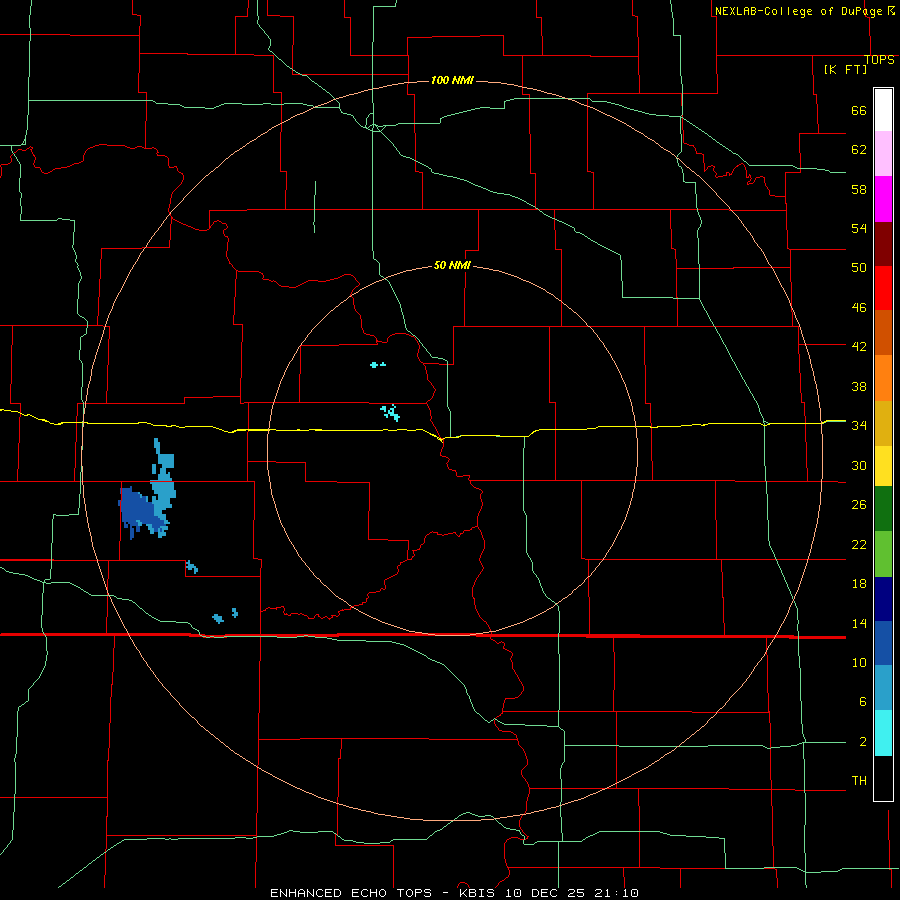Image resolution: width=900 pixels, height=900 pixels.
Task: Click the light pink swatch near 62
Action: (883, 153)
